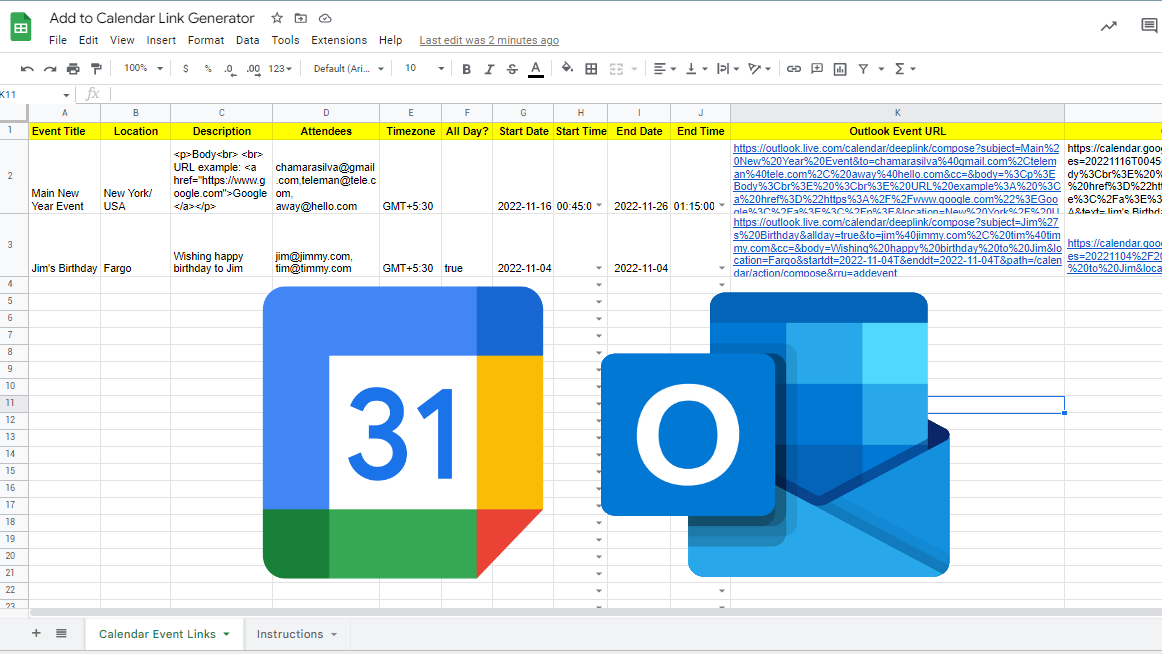
Task: Format as currency with dollar sign
Action: click(185, 69)
